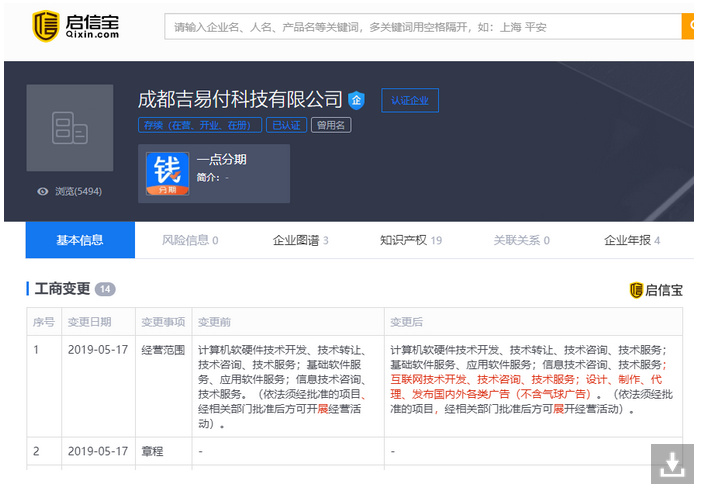This screenshot has width=712, height=491.
Task: Select the 经营范围 cell
Action: [163, 350]
